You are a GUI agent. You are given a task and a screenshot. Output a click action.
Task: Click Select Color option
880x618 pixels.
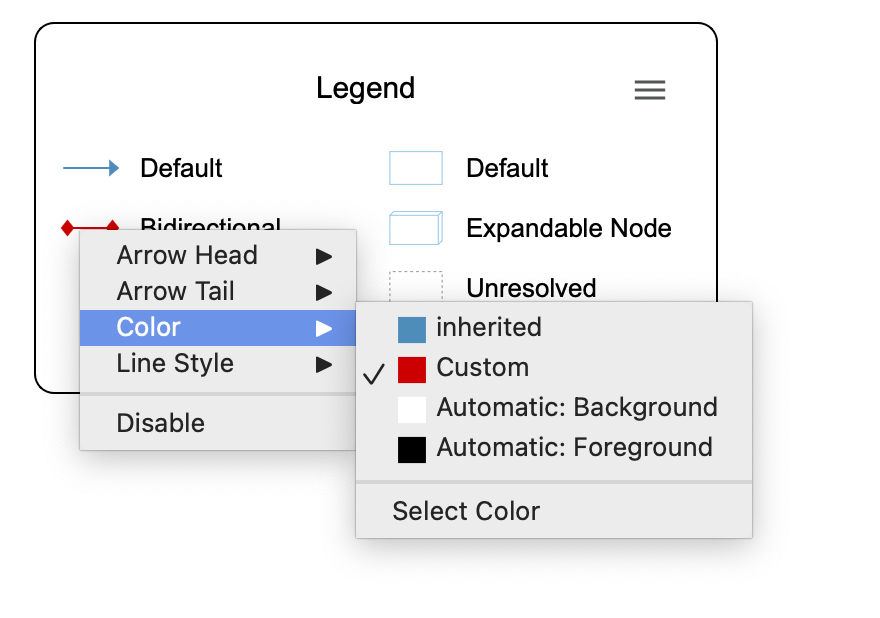466,511
